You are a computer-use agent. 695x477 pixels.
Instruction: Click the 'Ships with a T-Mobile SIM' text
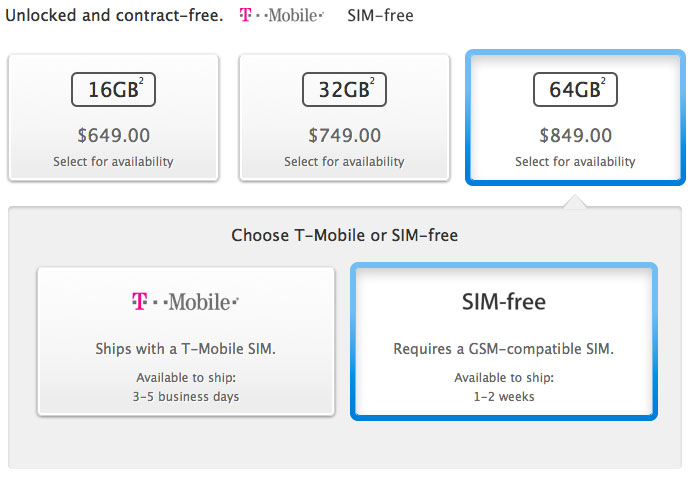tap(185, 349)
